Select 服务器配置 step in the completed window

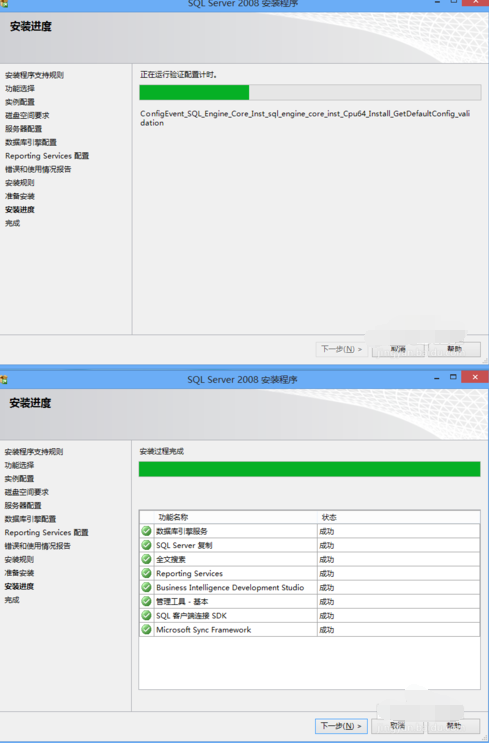click(23, 506)
